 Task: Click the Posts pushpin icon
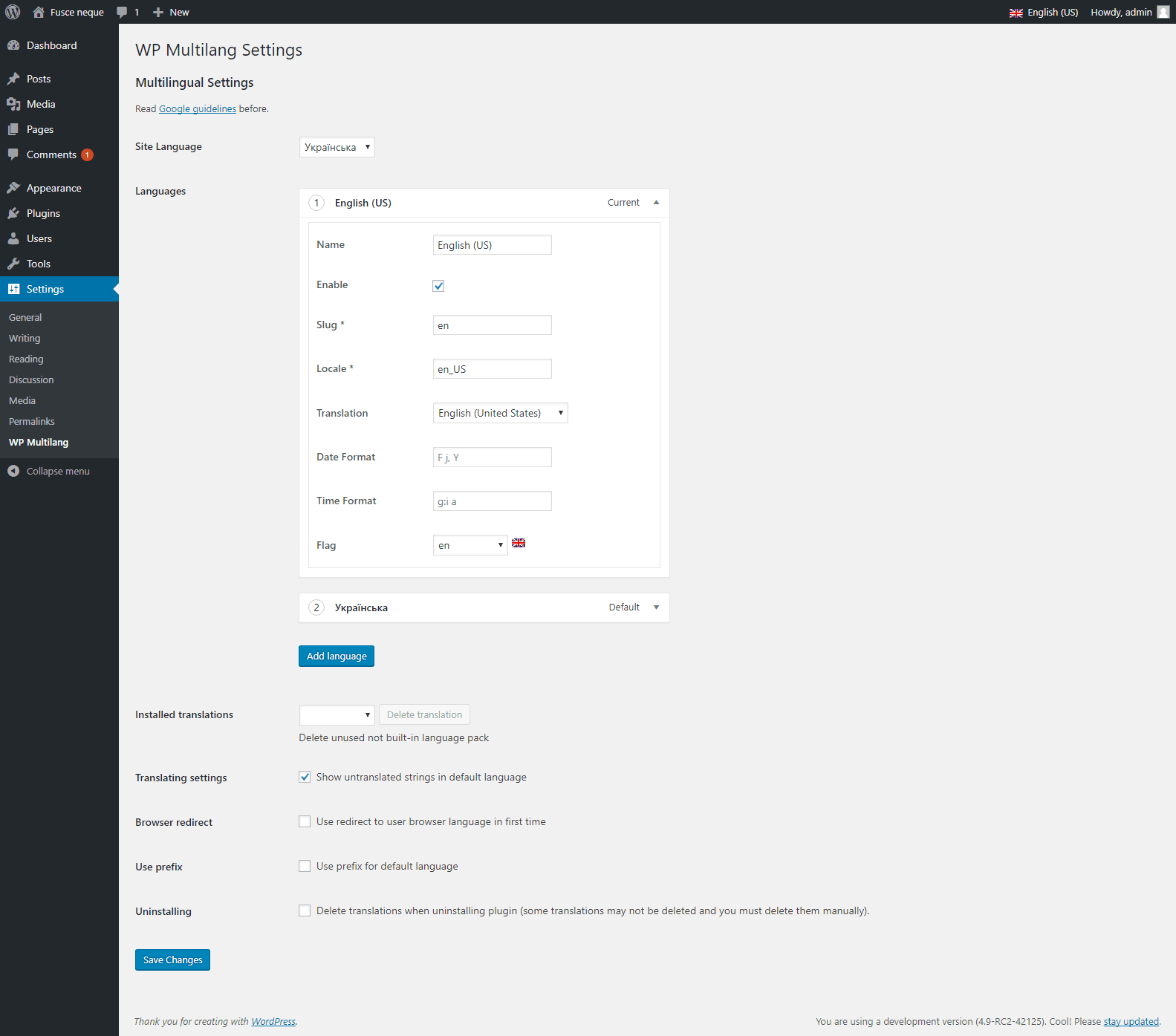(x=13, y=79)
